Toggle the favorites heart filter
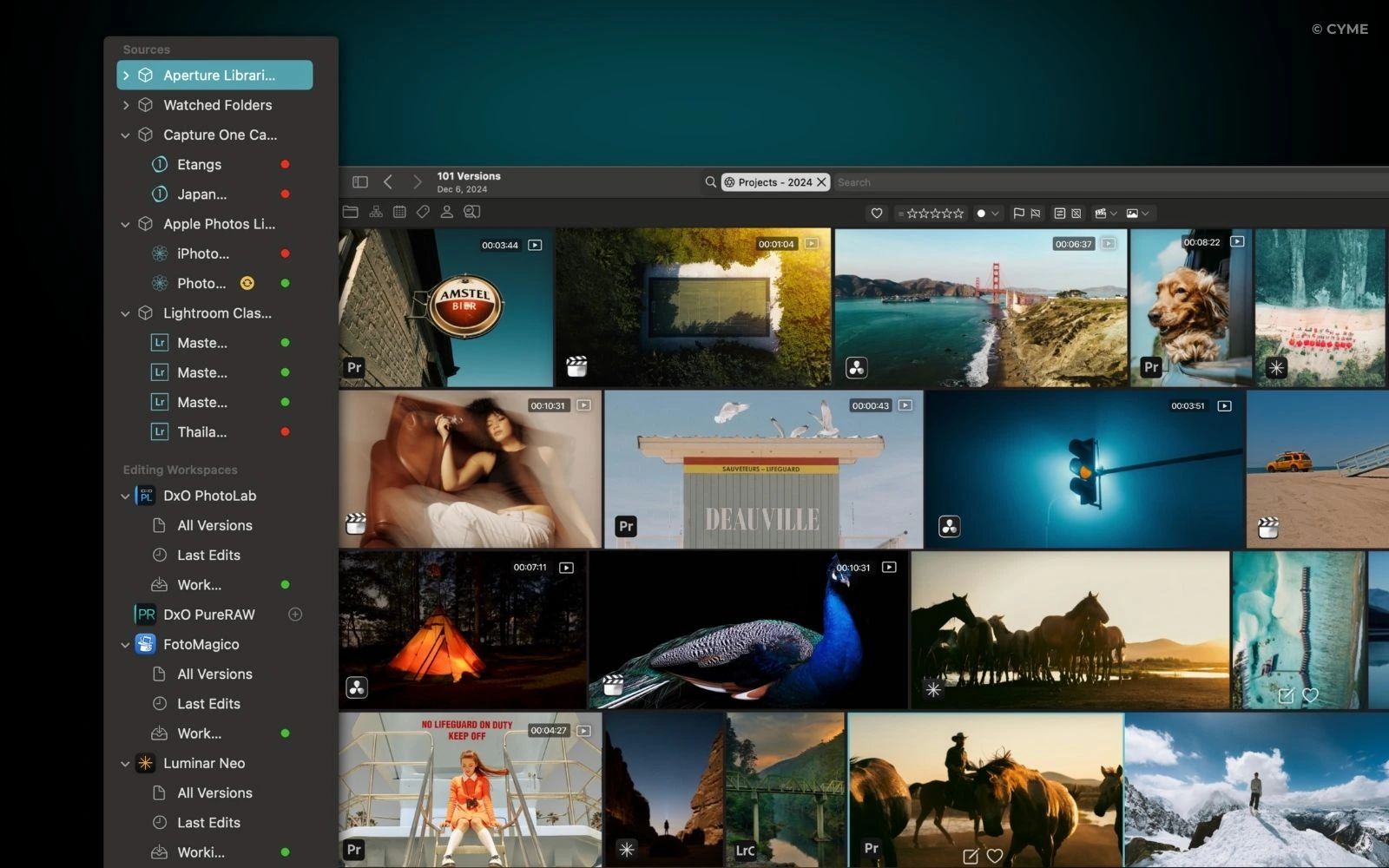1389x868 pixels. click(x=877, y=214)
